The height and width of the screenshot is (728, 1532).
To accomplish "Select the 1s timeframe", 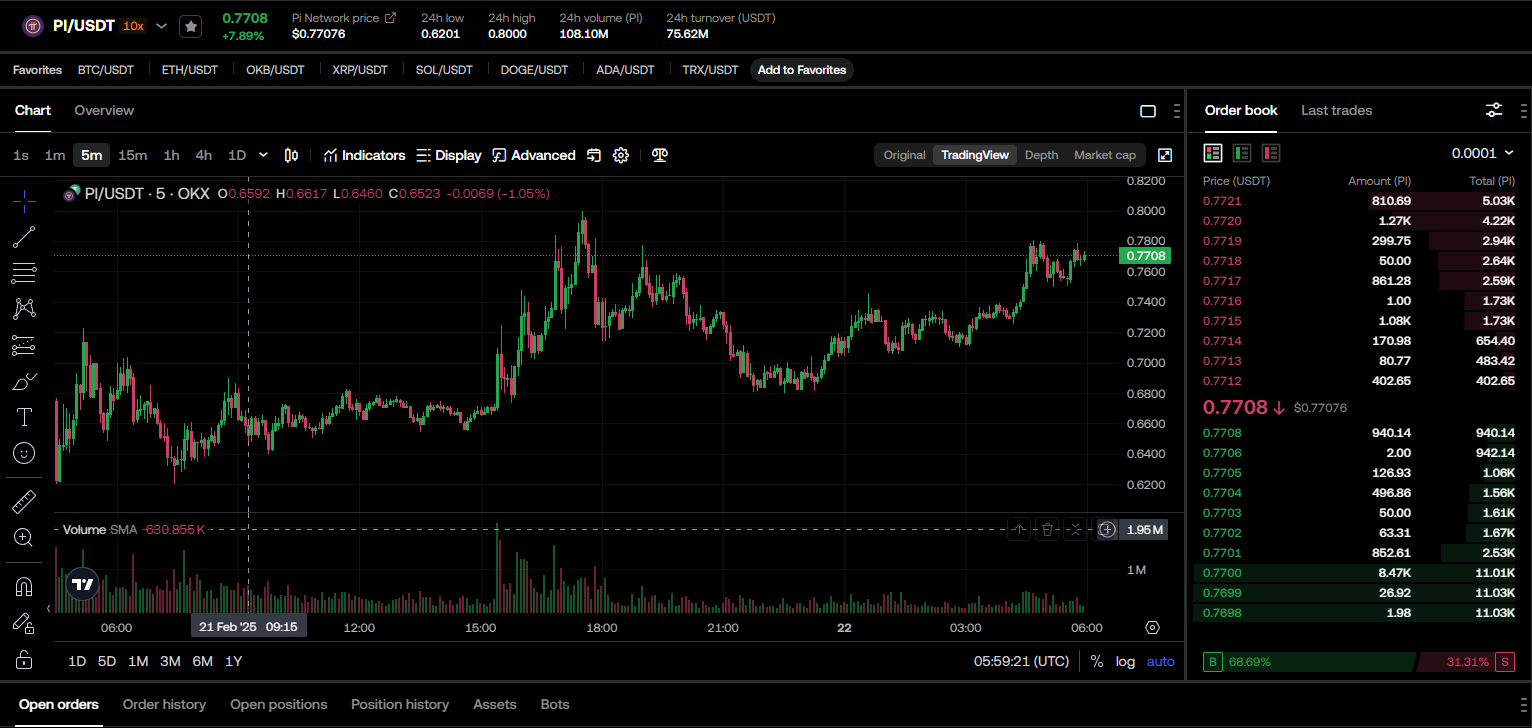I will pyautogui.click(x=21, y=155).
